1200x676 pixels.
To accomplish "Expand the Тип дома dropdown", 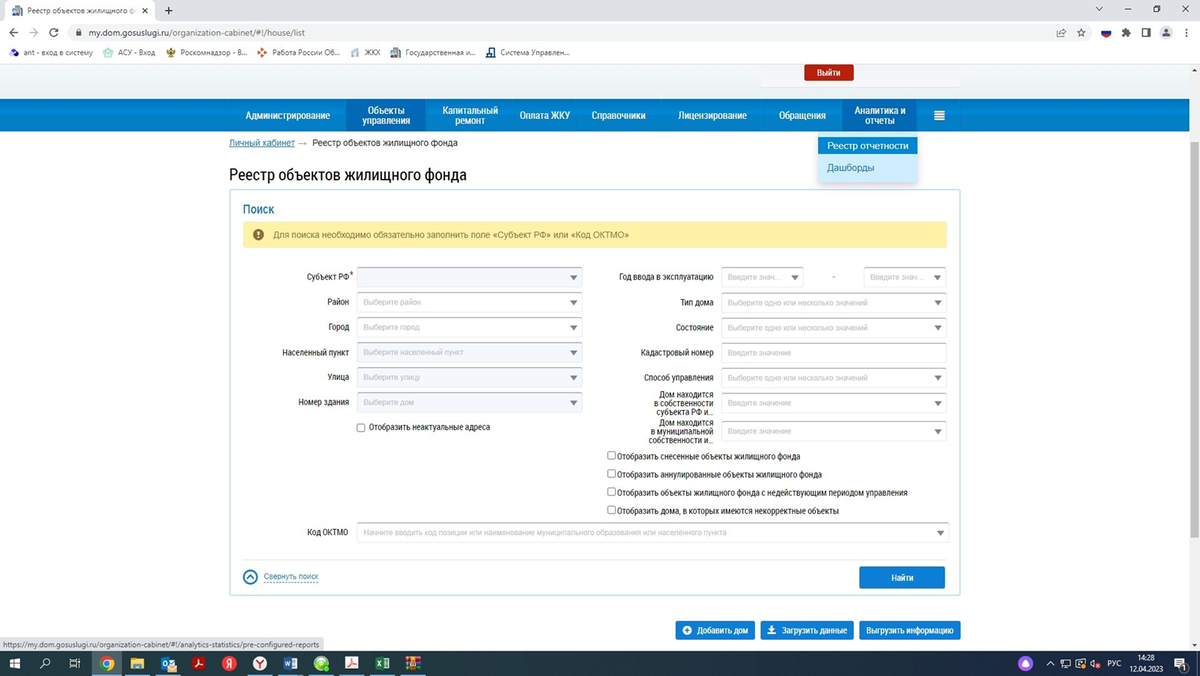I will (x=833, y=302).
